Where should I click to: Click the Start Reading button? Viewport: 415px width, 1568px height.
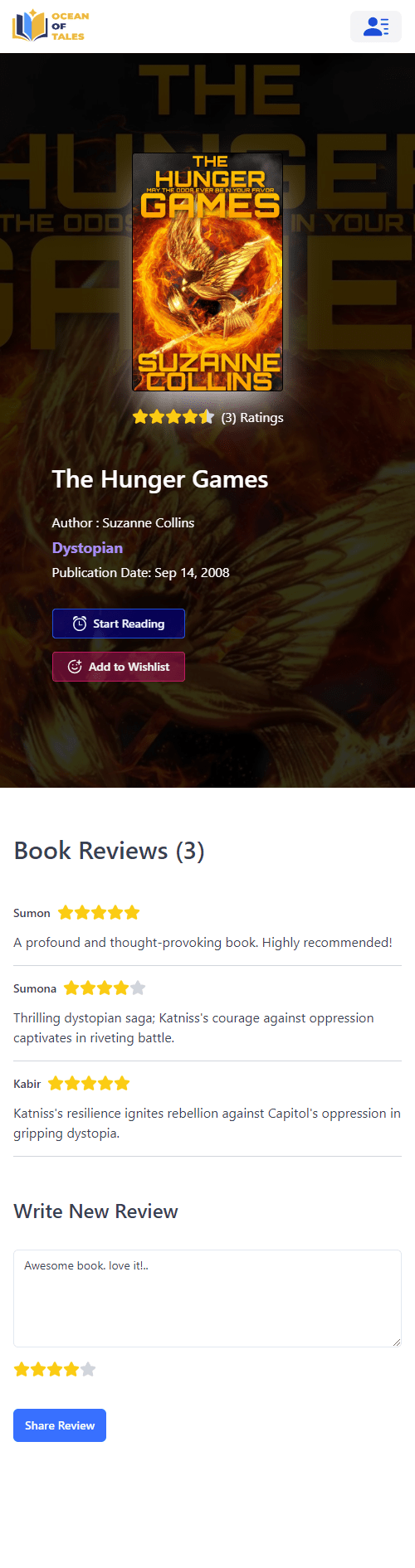pos(119,624)
